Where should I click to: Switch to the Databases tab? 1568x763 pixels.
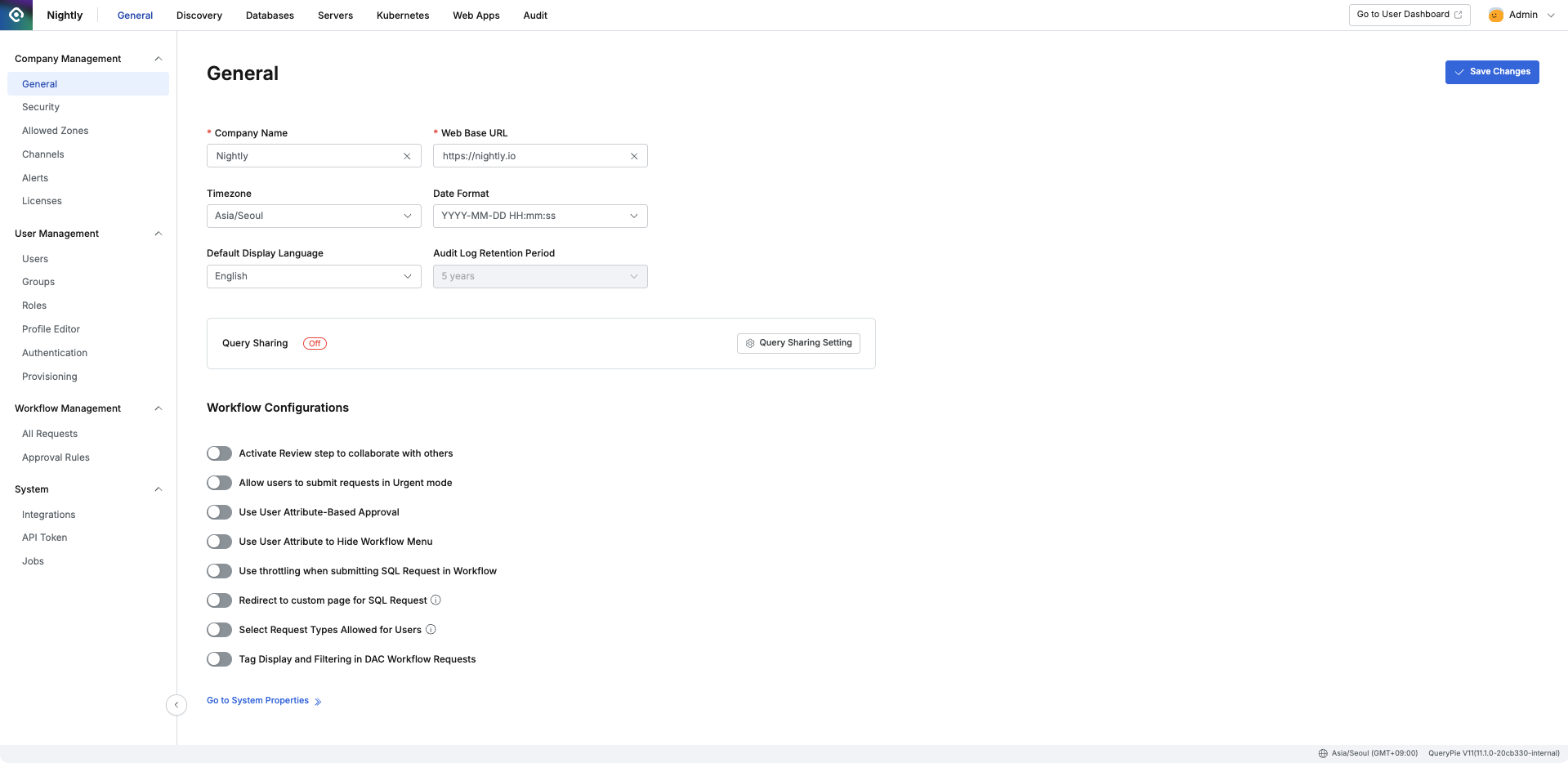270,16
